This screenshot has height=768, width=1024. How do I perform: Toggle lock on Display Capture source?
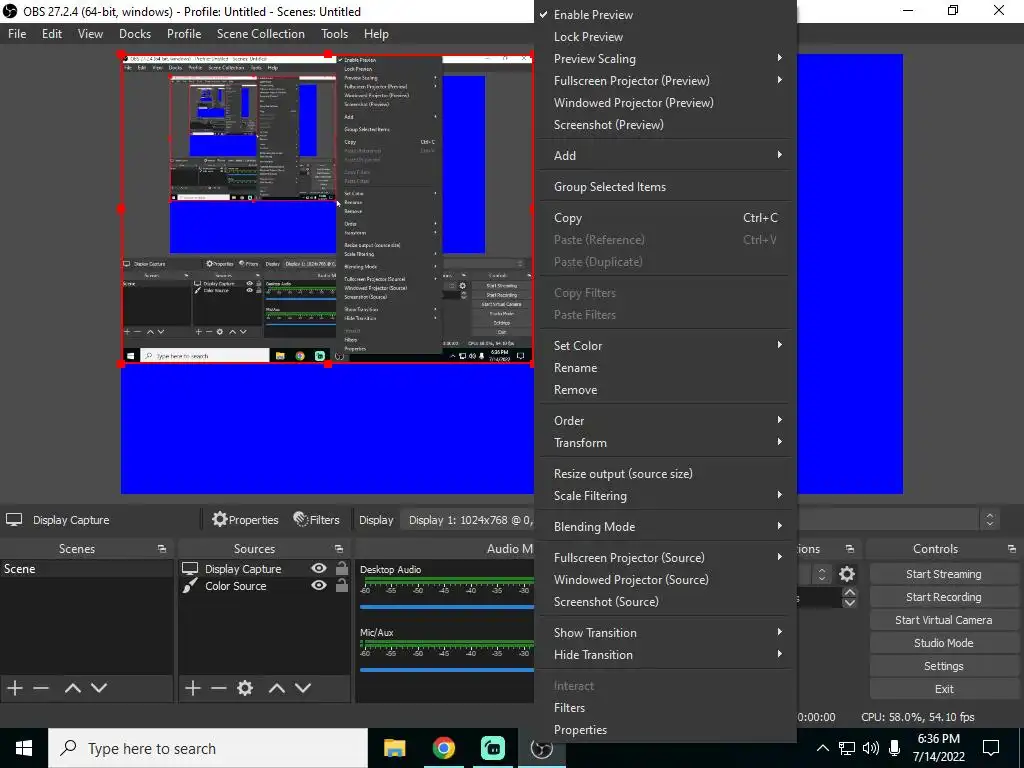[342, 568]
